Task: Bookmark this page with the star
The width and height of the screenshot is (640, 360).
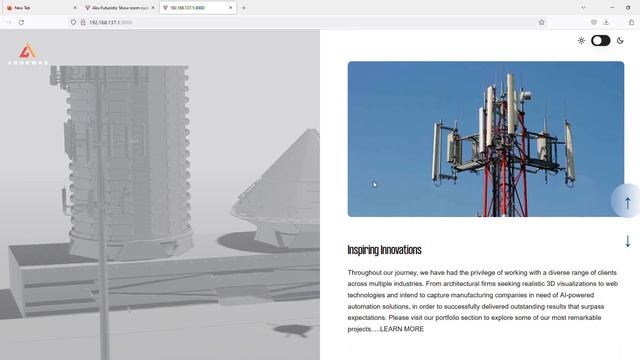Action: point(542,22)
